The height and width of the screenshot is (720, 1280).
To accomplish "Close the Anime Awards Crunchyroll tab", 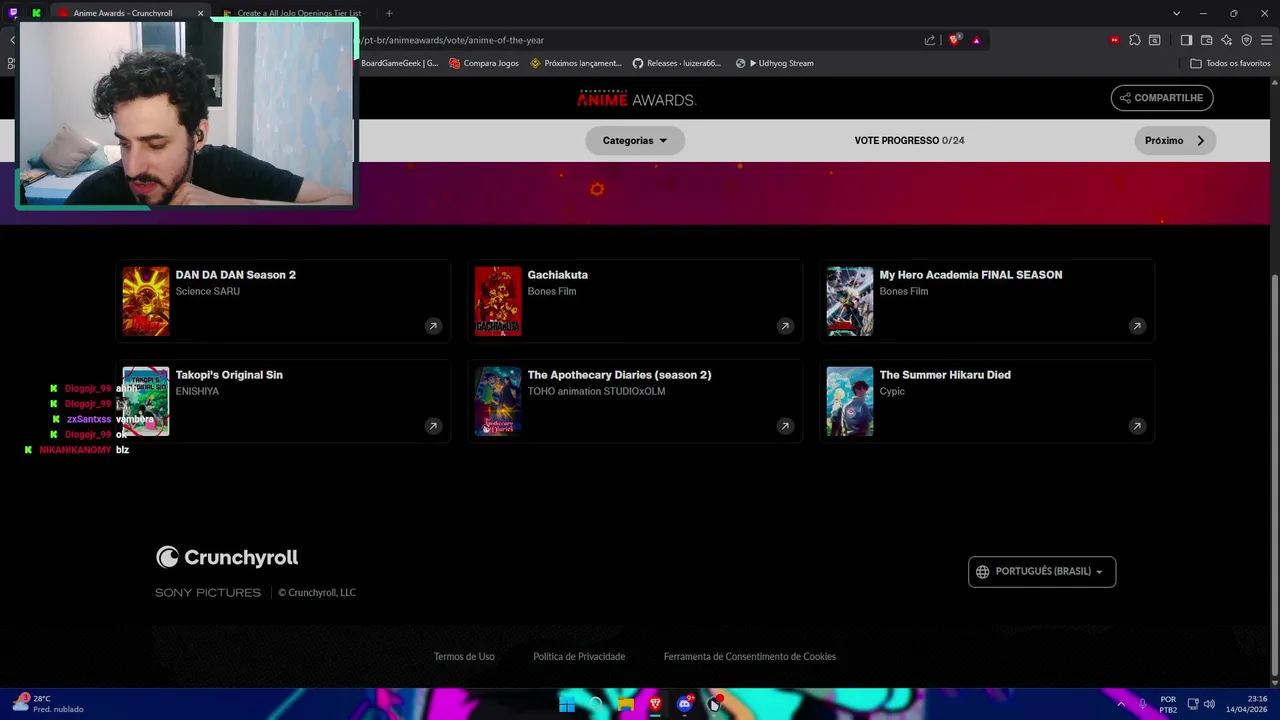I will pos(200,13).
